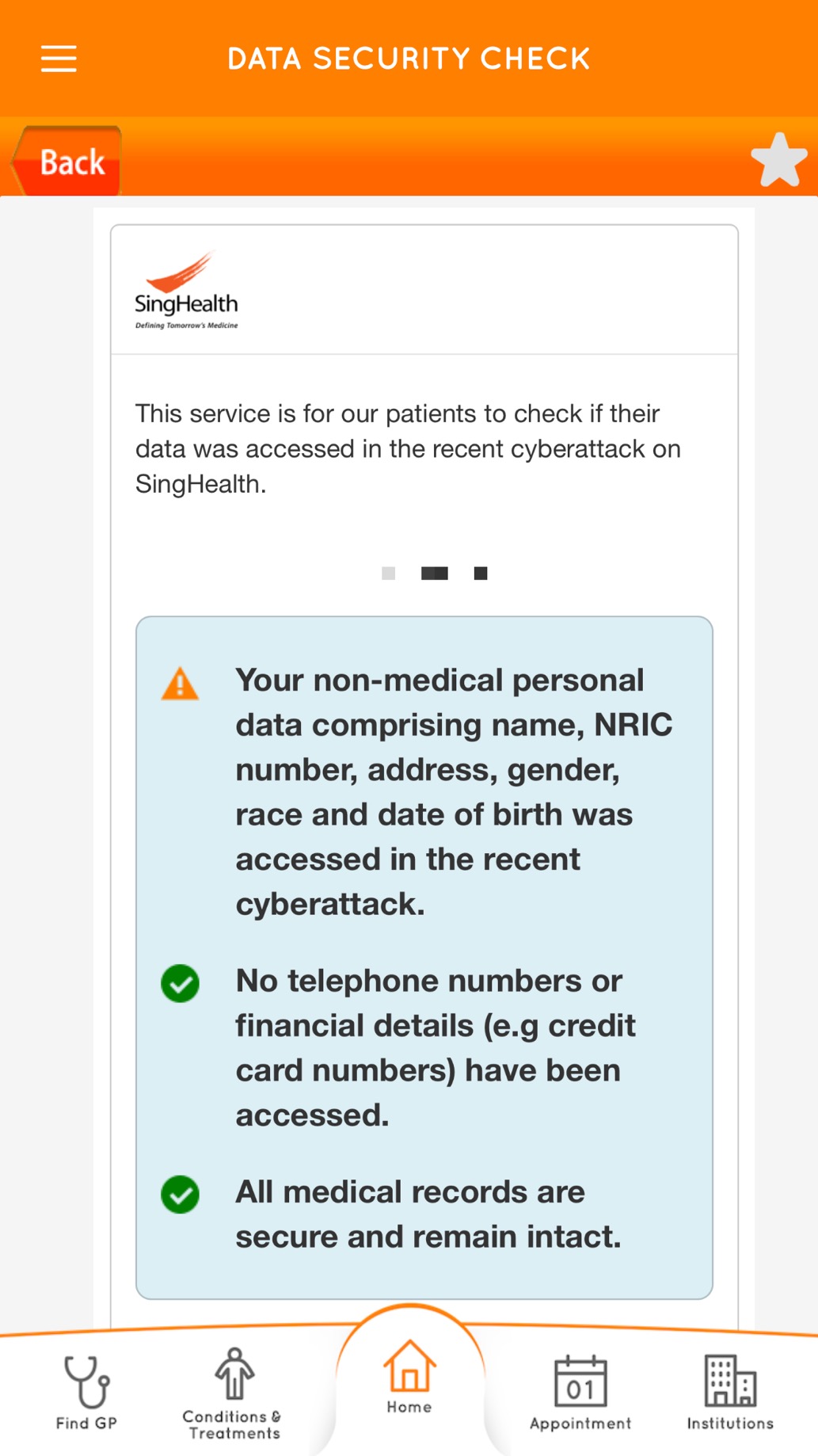Tap the calendar icon showing 01

[580, 1382]
